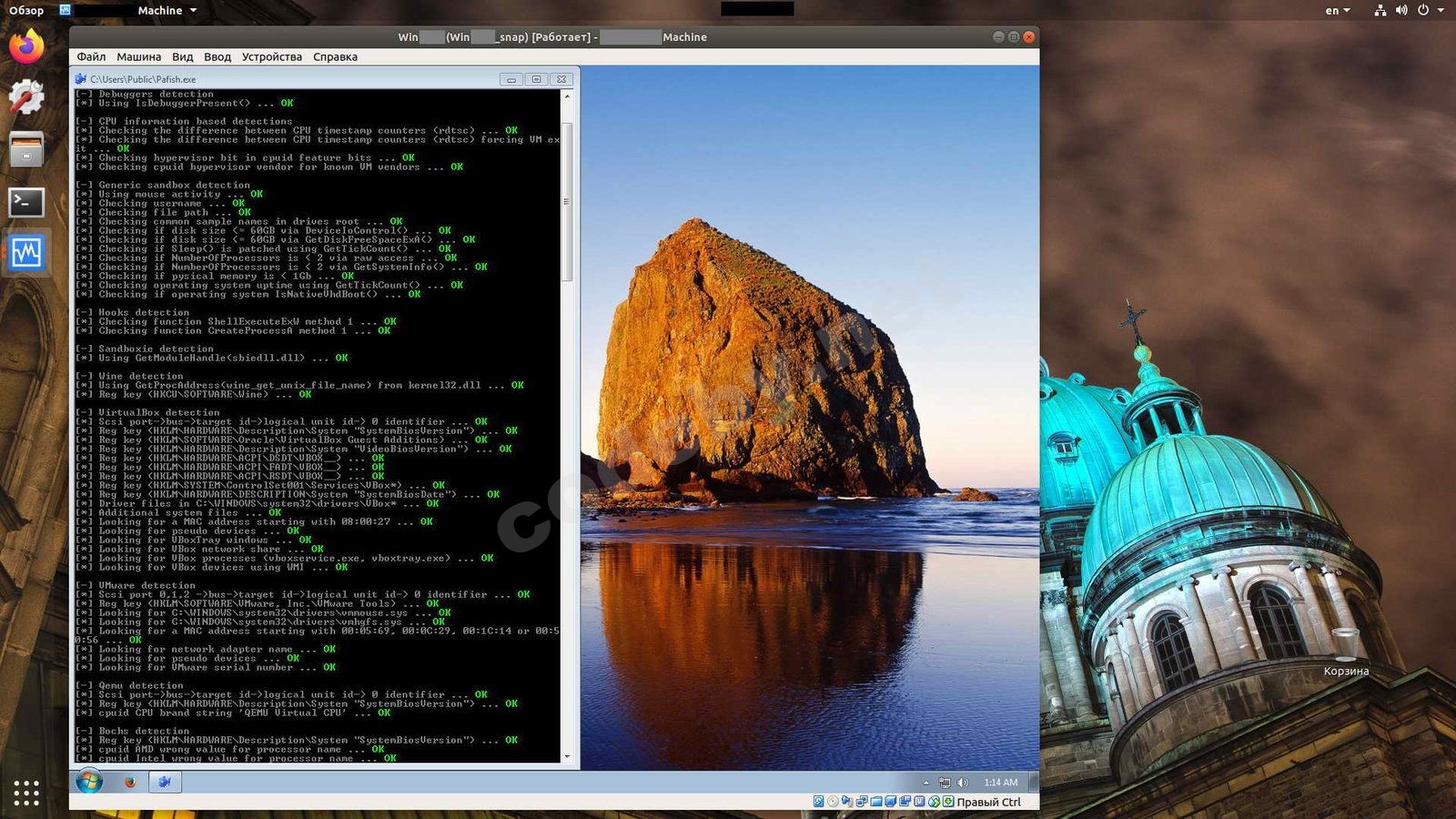Show all applications grid
1456x819 pixels.
(26, 793)
